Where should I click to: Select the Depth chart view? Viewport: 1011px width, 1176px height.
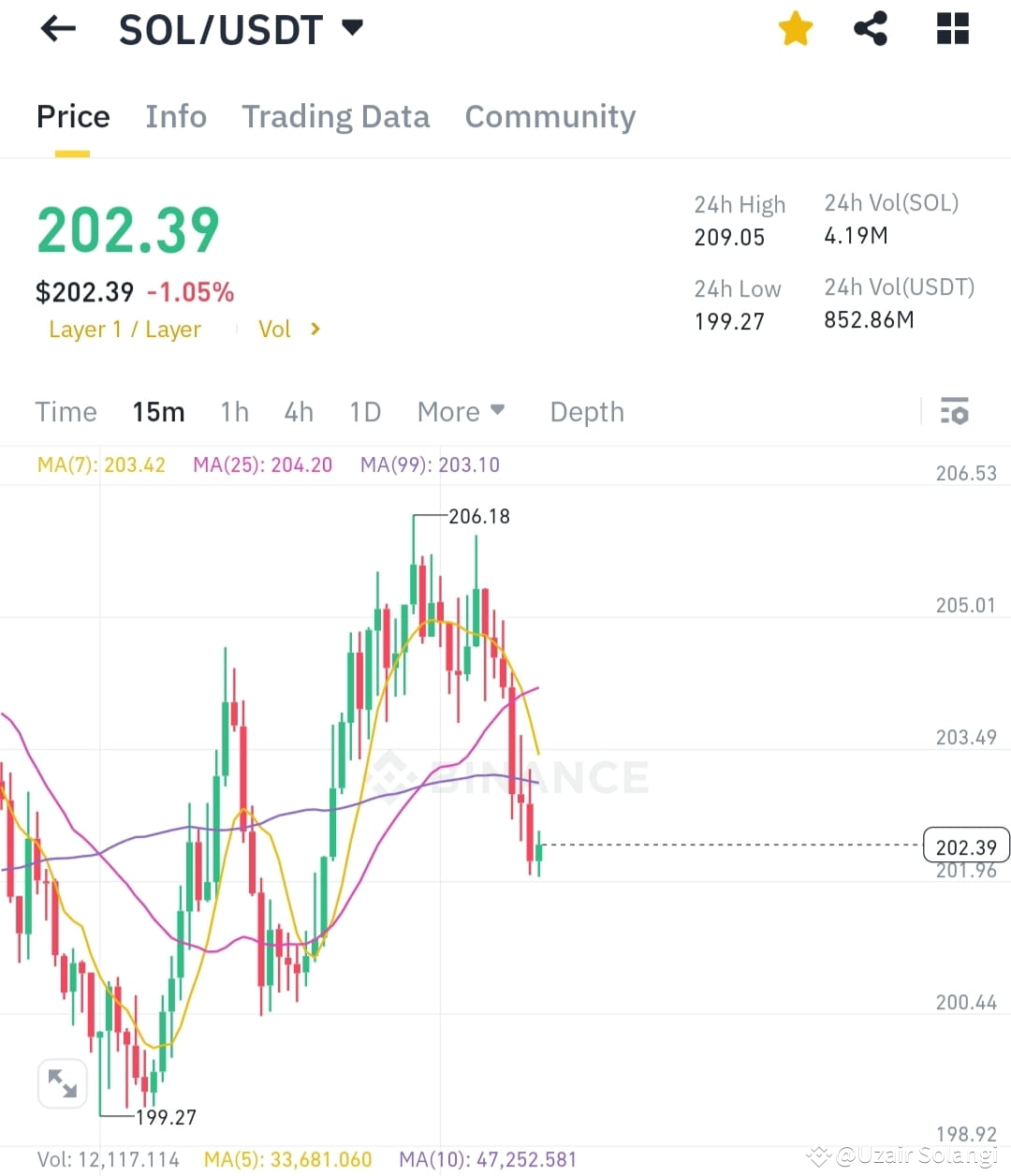point(586,411)
